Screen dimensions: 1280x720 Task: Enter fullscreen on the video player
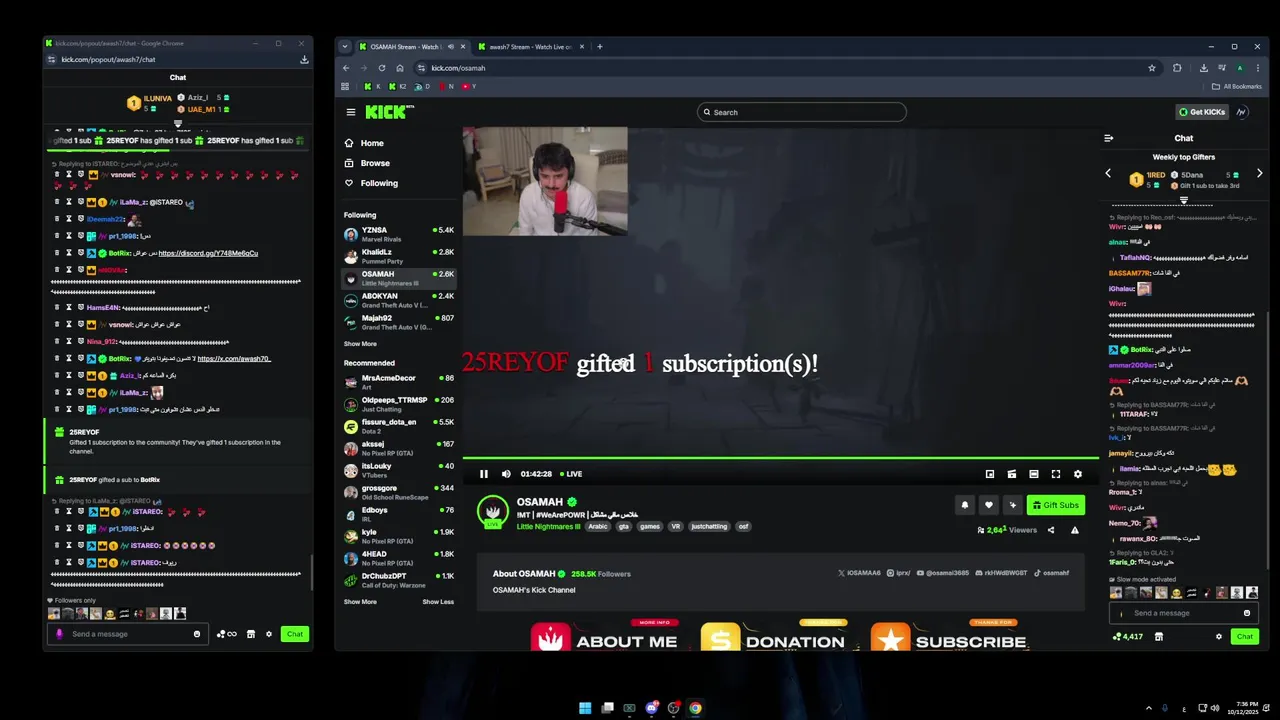click(1056, 474)
